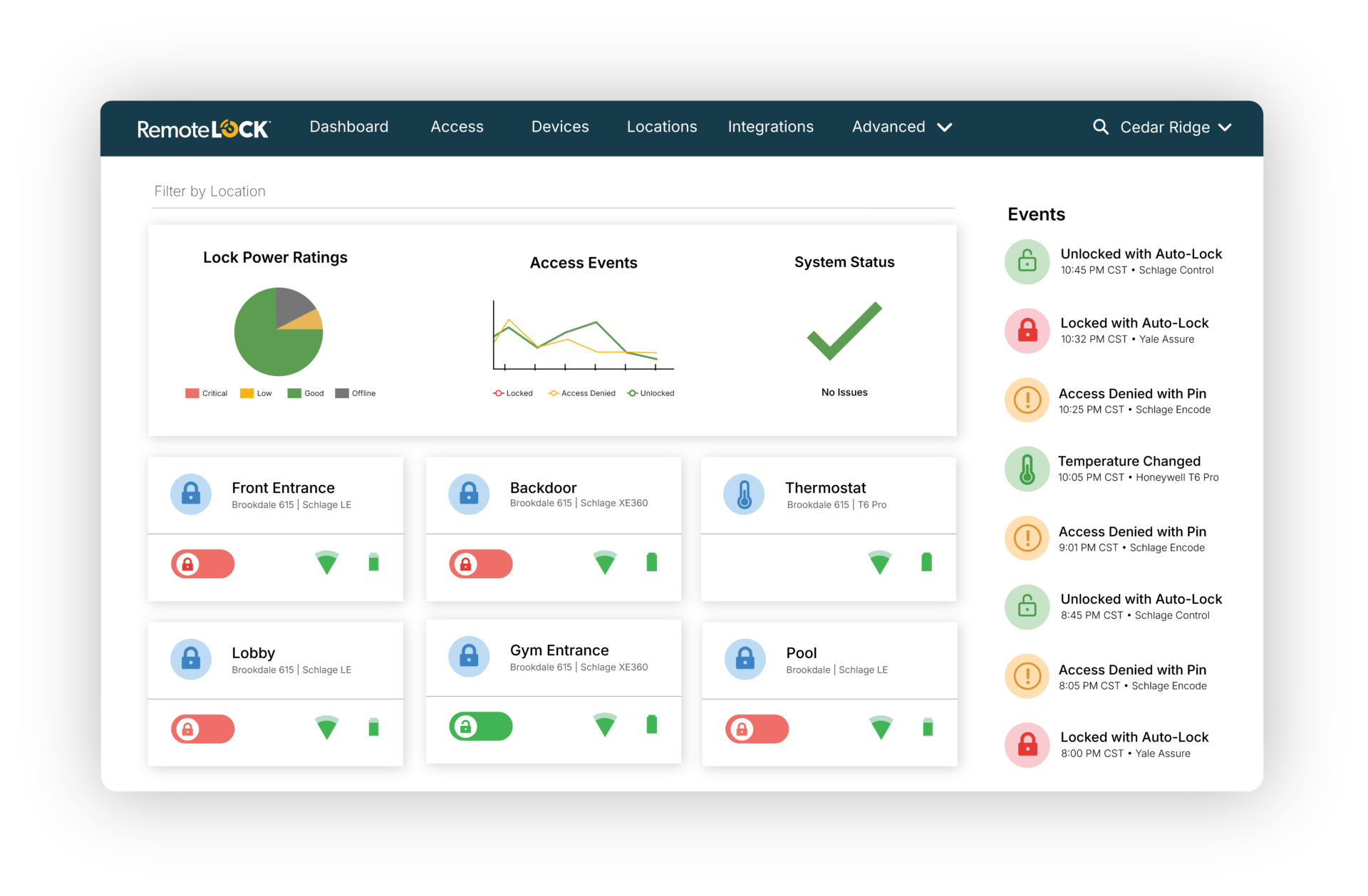
Task: Click the Lobby wifi signal icon
Action: pyautogui.click(x=327, y=728)
